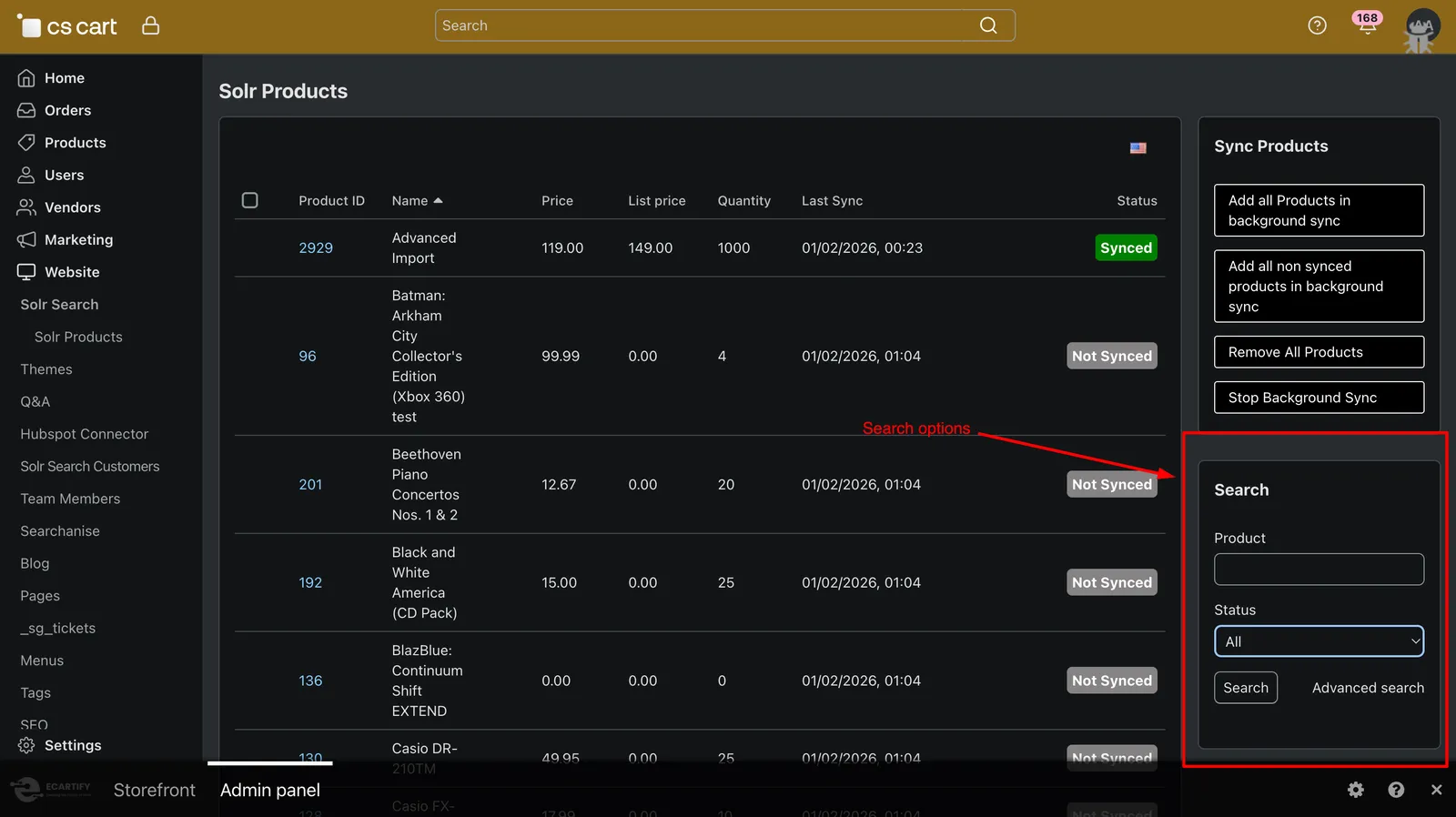Viewport: 1456px width, 817px height.
Task: Click the lock icon beside the logo
Action: click(x=151, y=25)
